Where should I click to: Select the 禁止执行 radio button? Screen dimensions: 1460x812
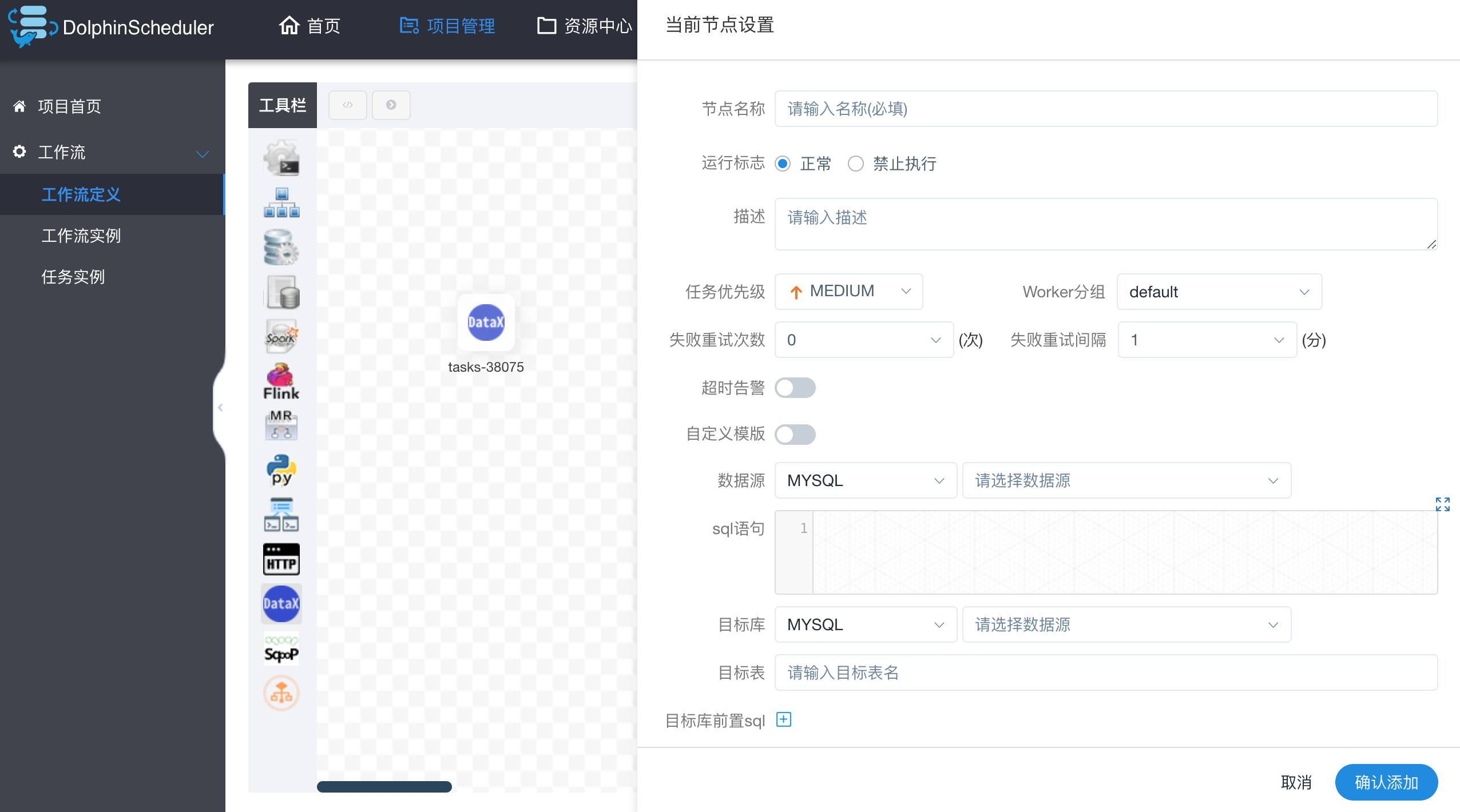pyautogui.click(x=856, y=164)
